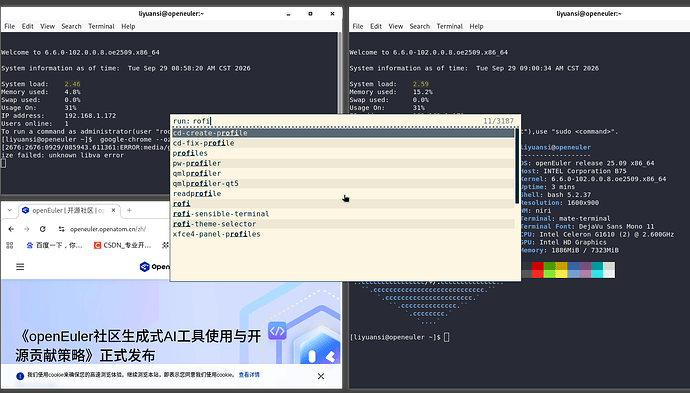Click the blue info icon in cookie banner
The height and width of the screenshot is (393, 690).
click(20, 376)
